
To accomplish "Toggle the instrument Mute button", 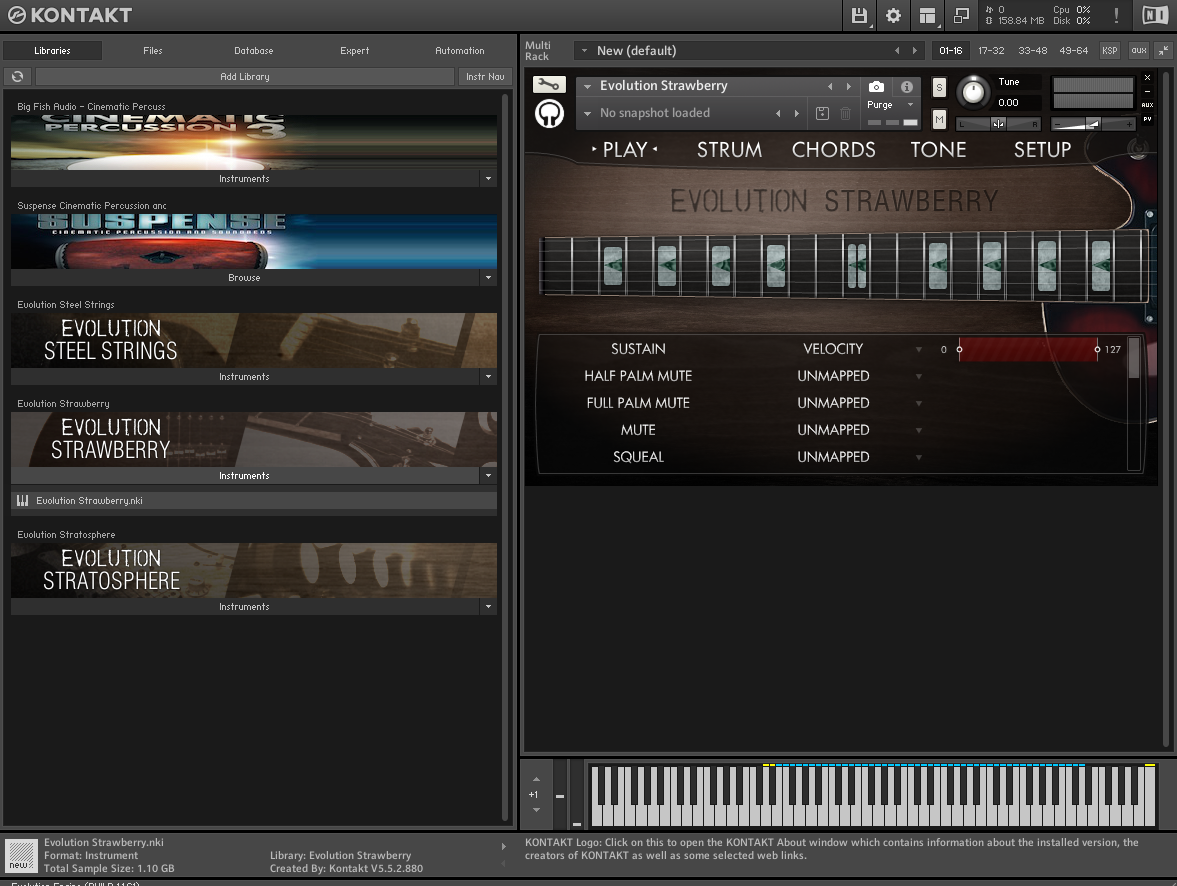I will point(939,119).
